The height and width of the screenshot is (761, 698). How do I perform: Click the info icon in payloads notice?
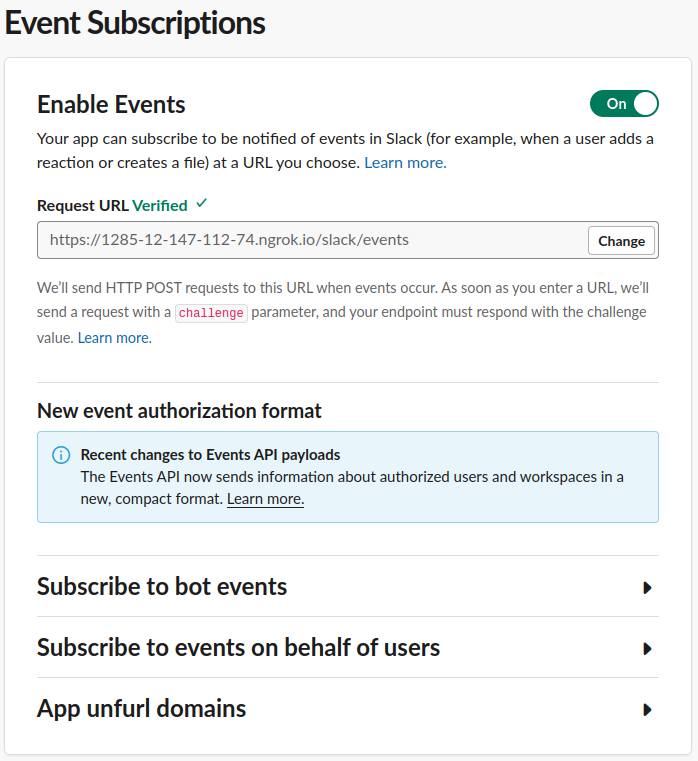[x=61, y=455]
